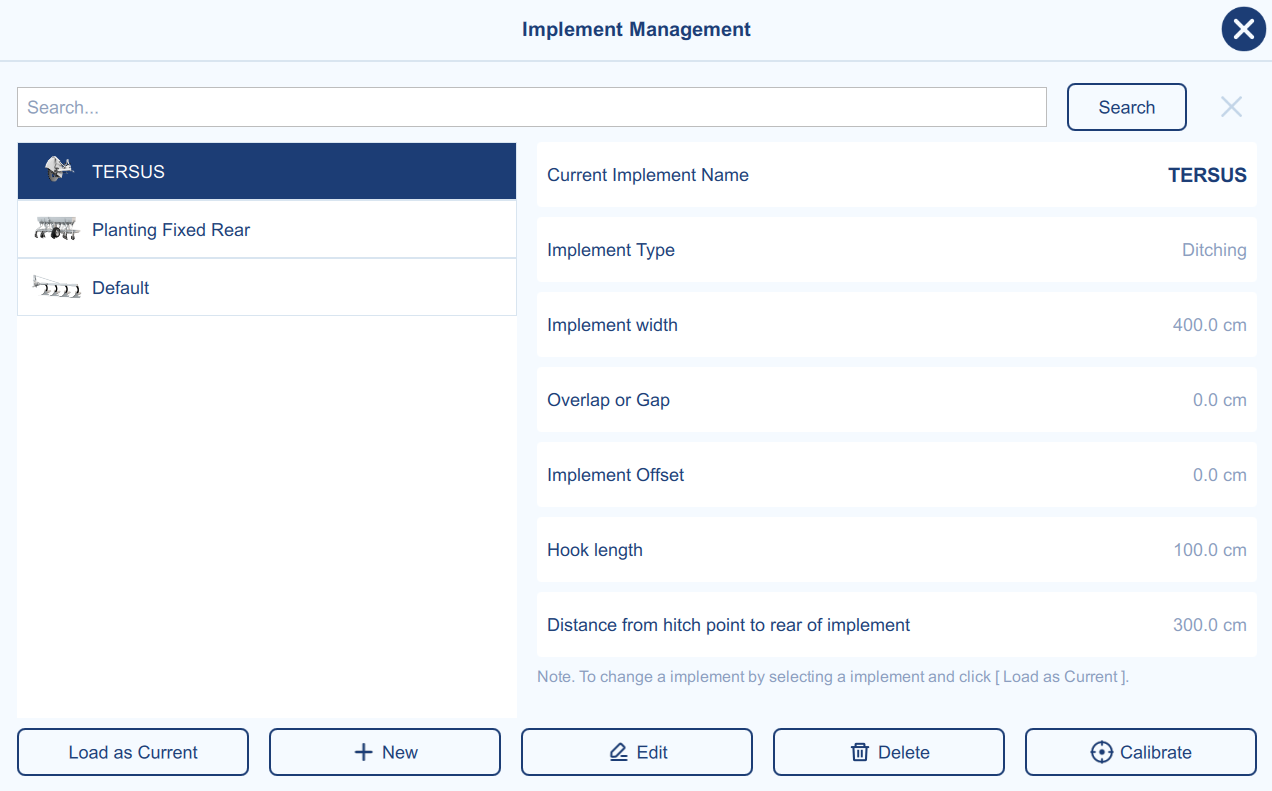The image size is (1272, 791).
Task: Click the Overlap or Gap label
Action: click(608, 400)
